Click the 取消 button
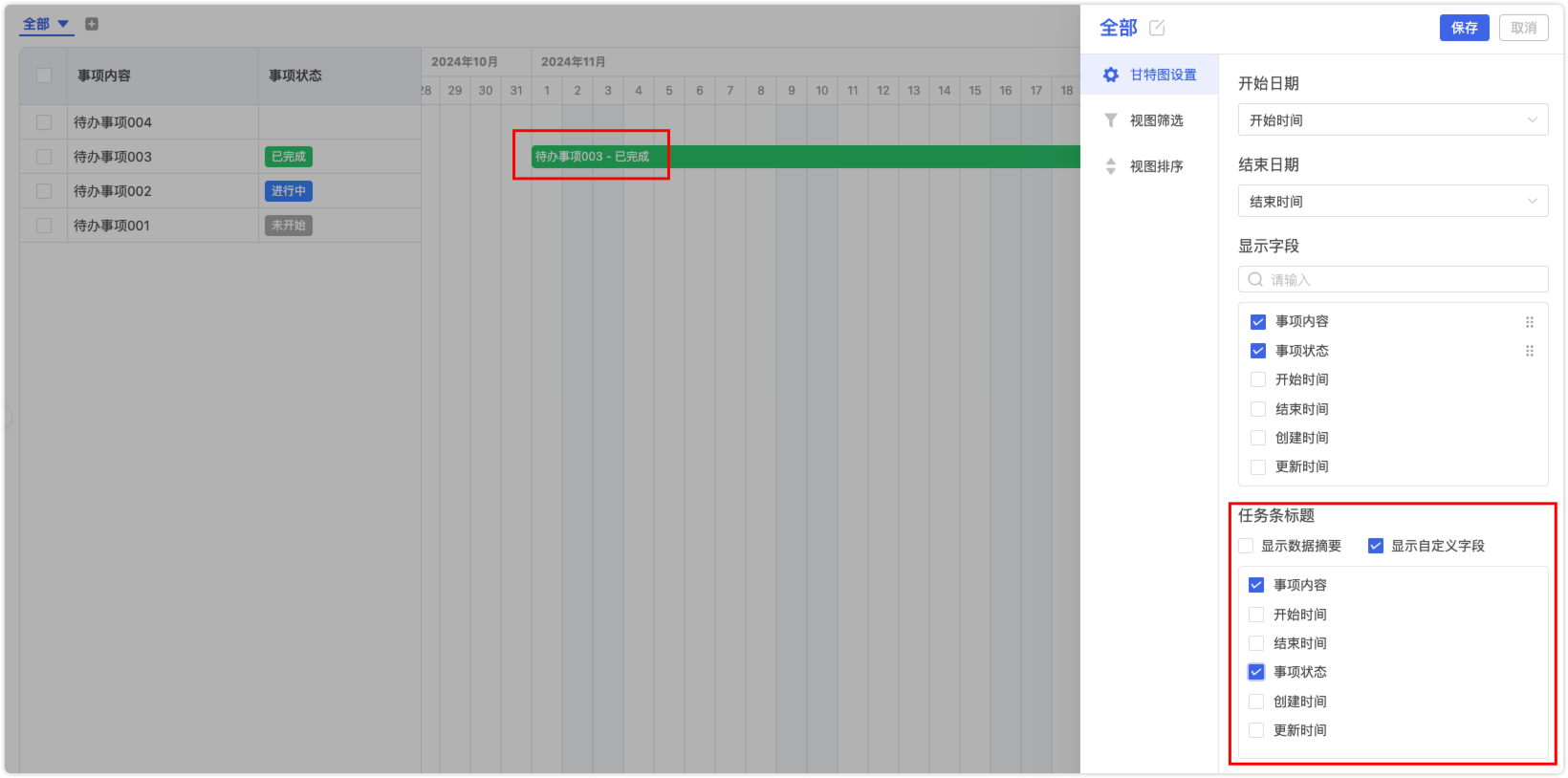 pos(1524,28)
